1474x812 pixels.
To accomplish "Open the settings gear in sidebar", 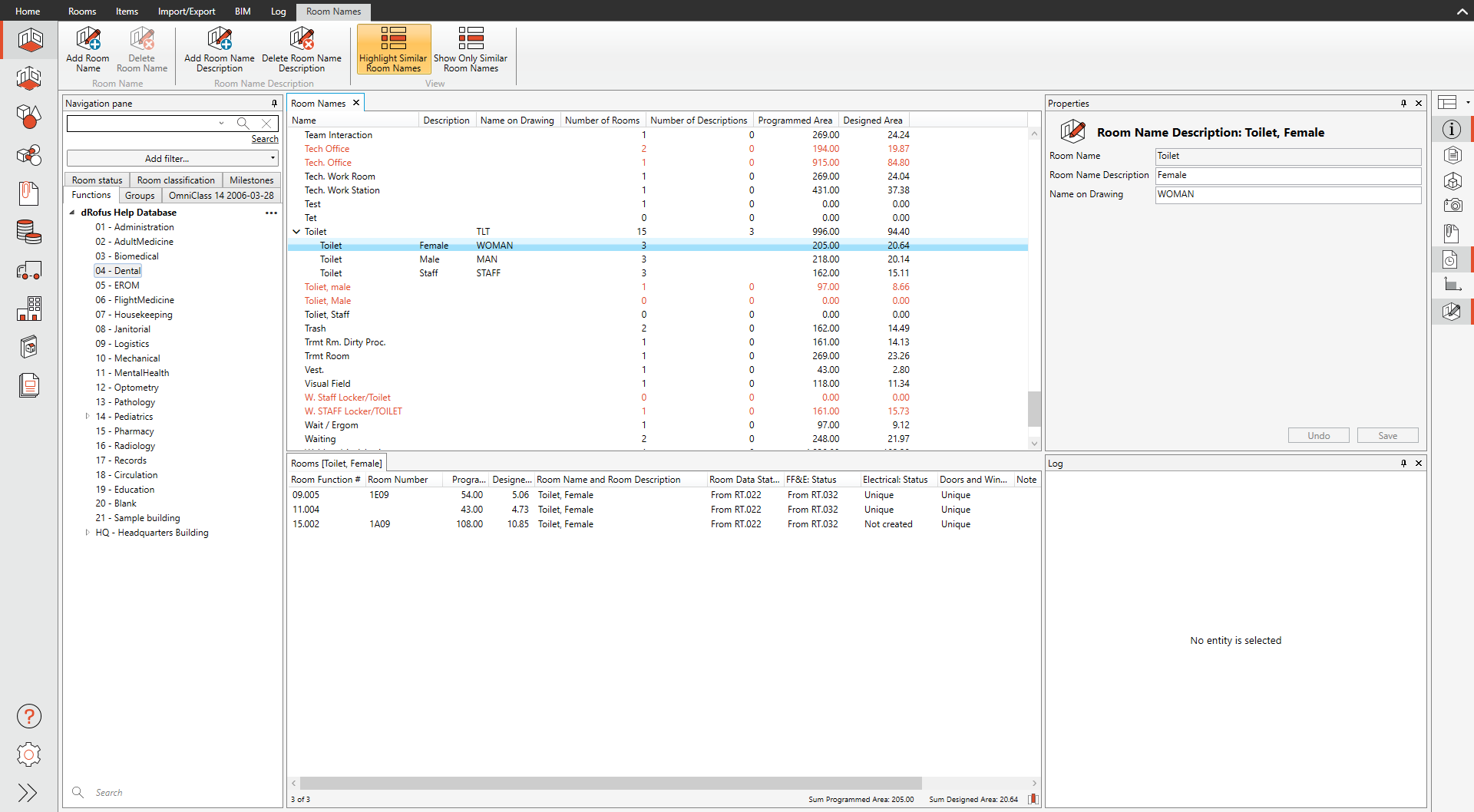I will pos(29,754).
